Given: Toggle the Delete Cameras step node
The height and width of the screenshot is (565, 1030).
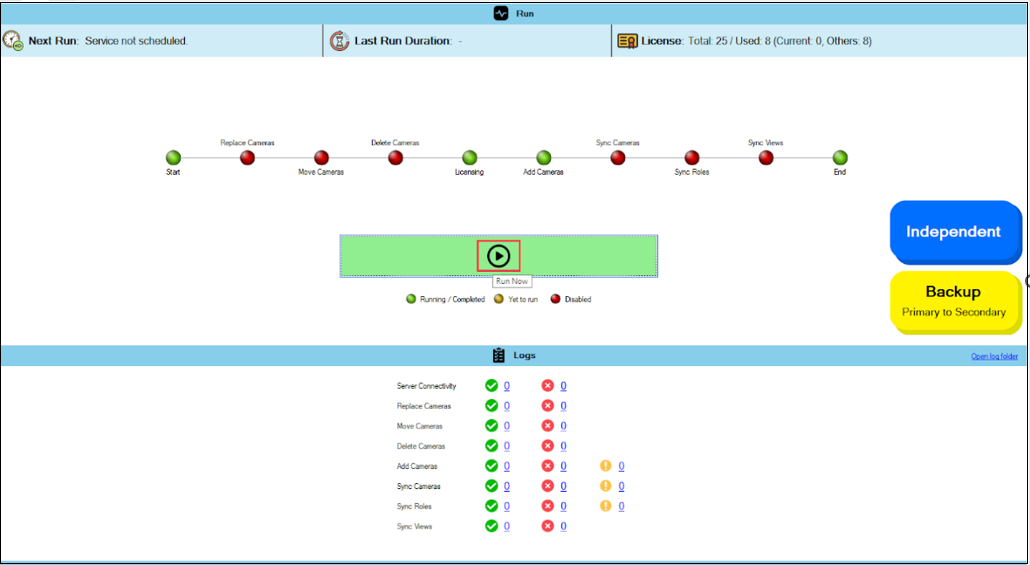Looking at the screenshot, I should pos(395,158).
